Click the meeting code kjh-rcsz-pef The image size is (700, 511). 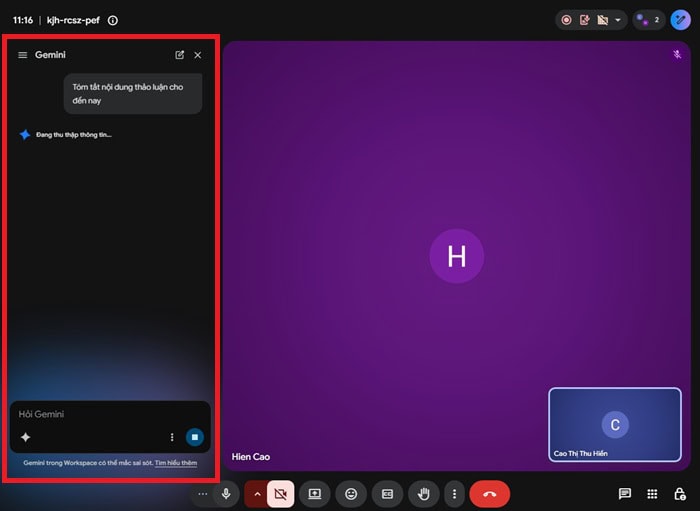(x=73, y=20)
